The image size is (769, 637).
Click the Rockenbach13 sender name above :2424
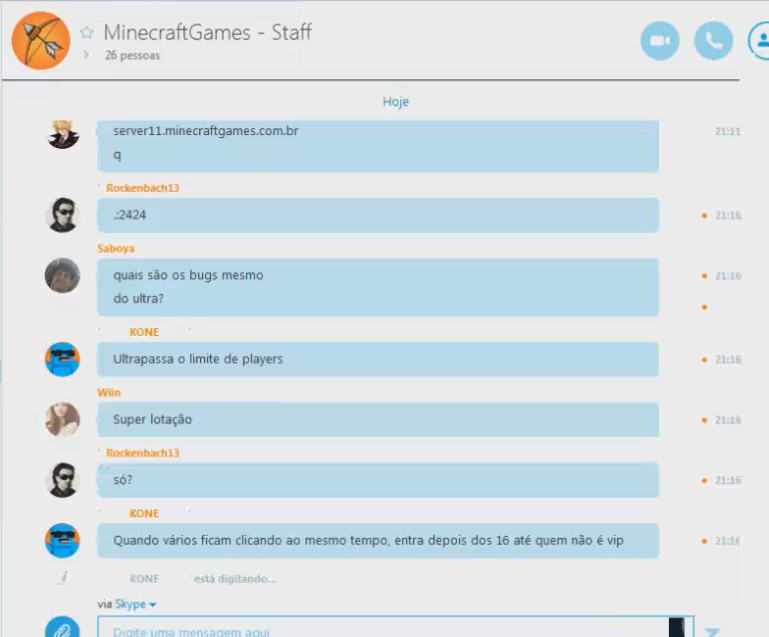143,188
